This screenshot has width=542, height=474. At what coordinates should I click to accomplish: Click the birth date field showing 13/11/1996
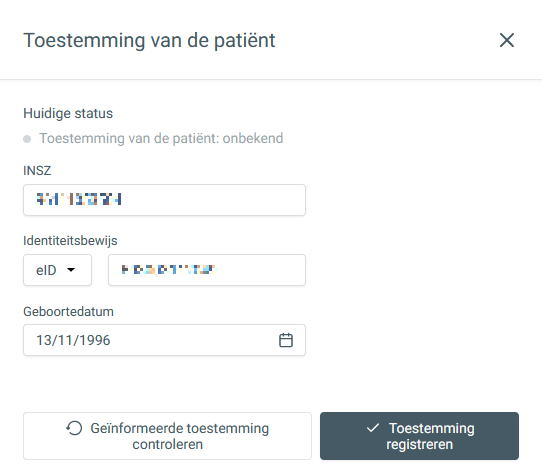[165, 340]
